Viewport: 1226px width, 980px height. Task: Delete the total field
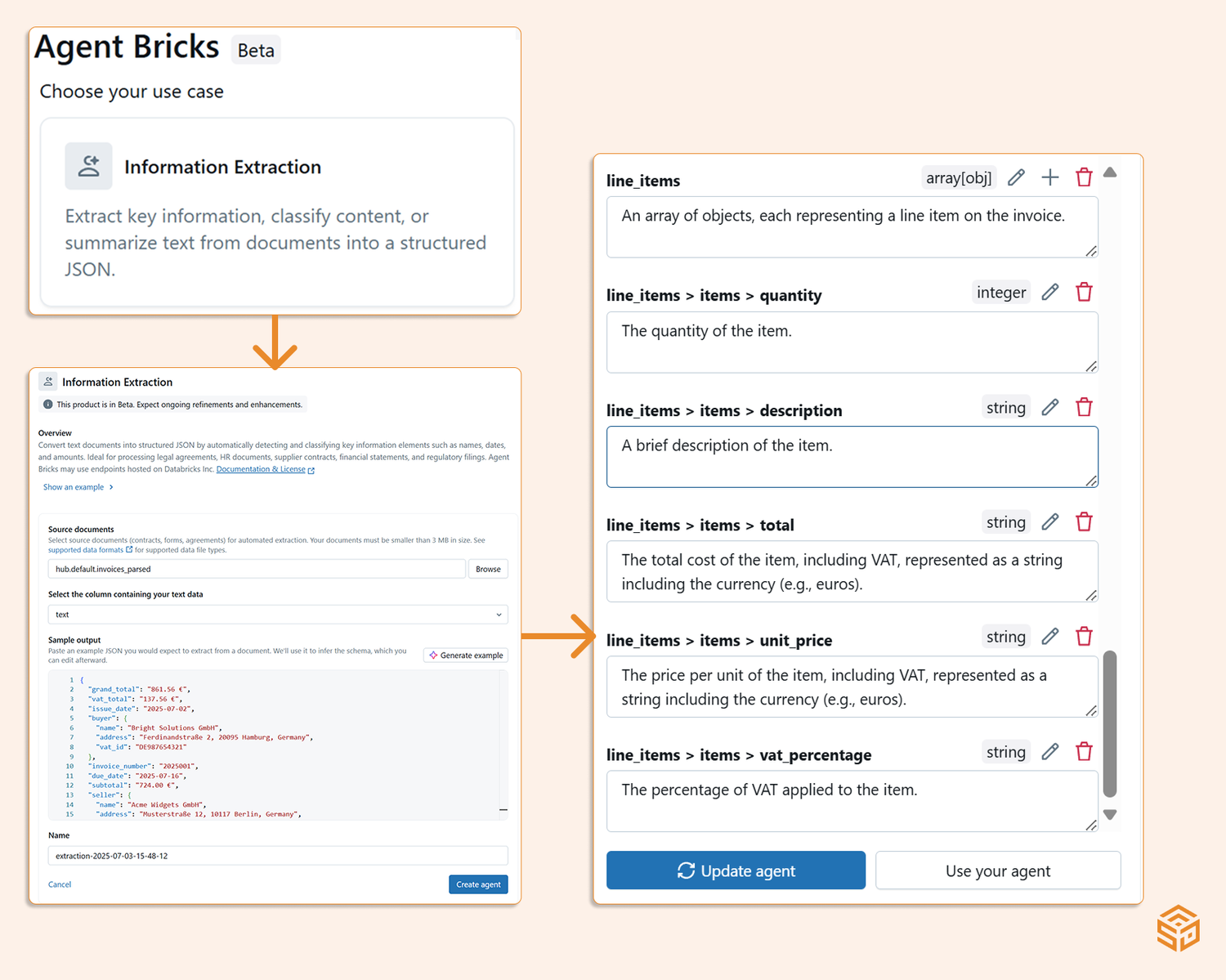[x=1084, y=521]
